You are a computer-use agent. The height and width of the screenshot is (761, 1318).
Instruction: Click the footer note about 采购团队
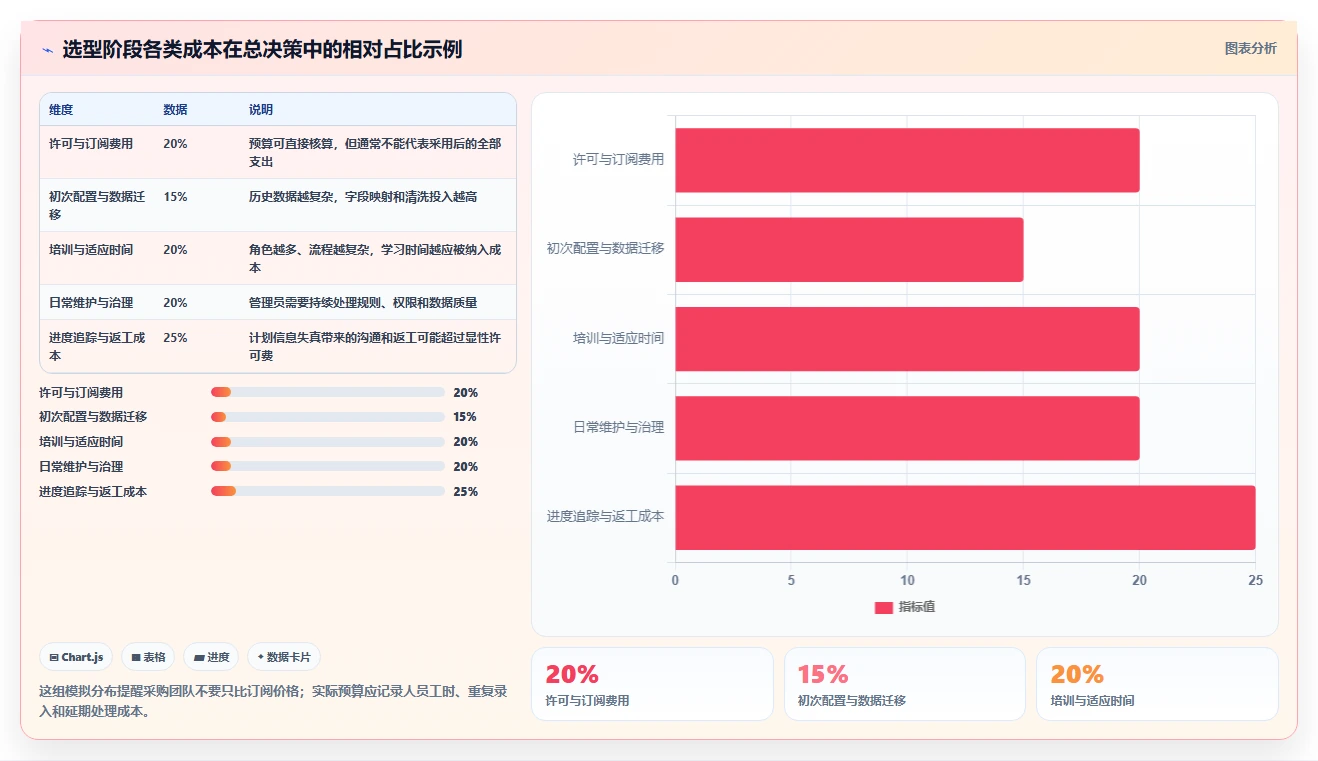273,701
